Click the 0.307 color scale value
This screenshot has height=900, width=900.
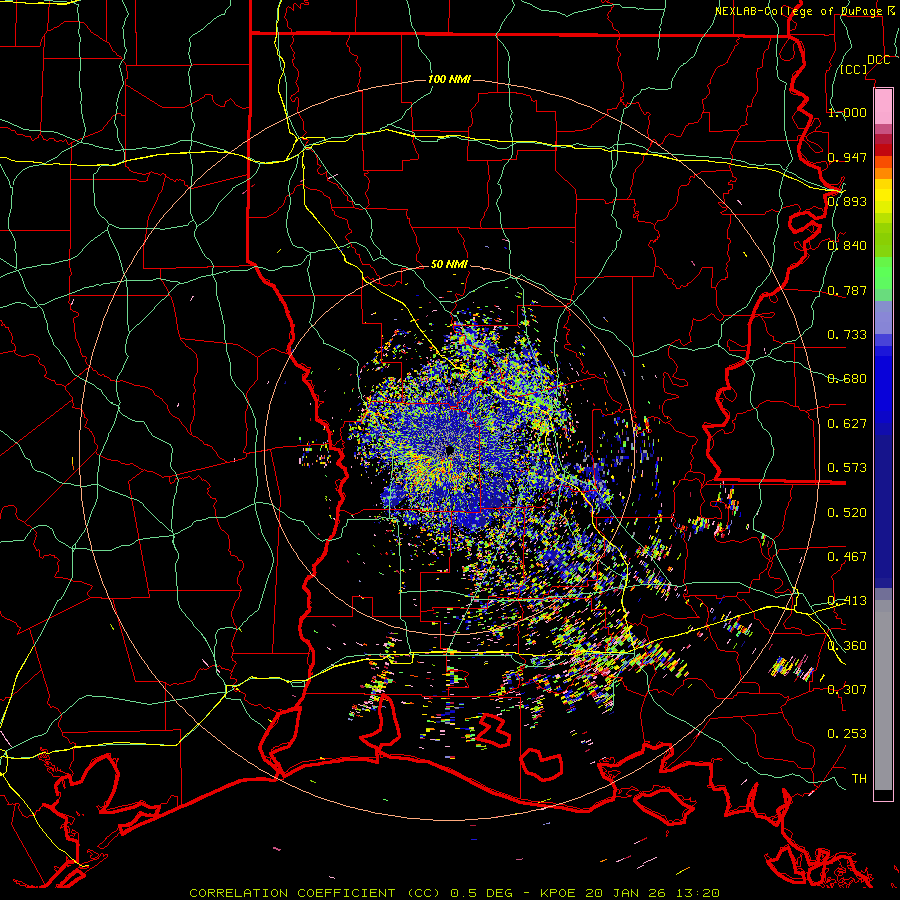[x=847, y=690]
